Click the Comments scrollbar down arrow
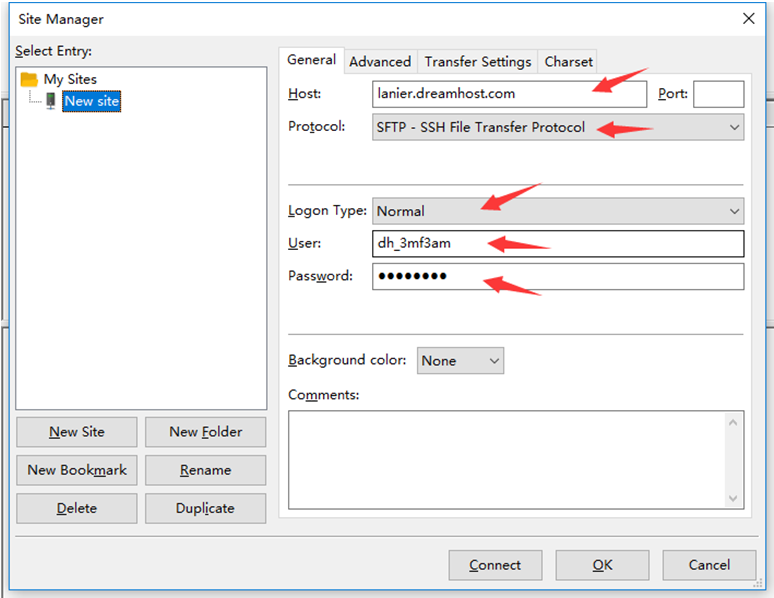This screenshot has height=598, width=774. tap(735, 497)
